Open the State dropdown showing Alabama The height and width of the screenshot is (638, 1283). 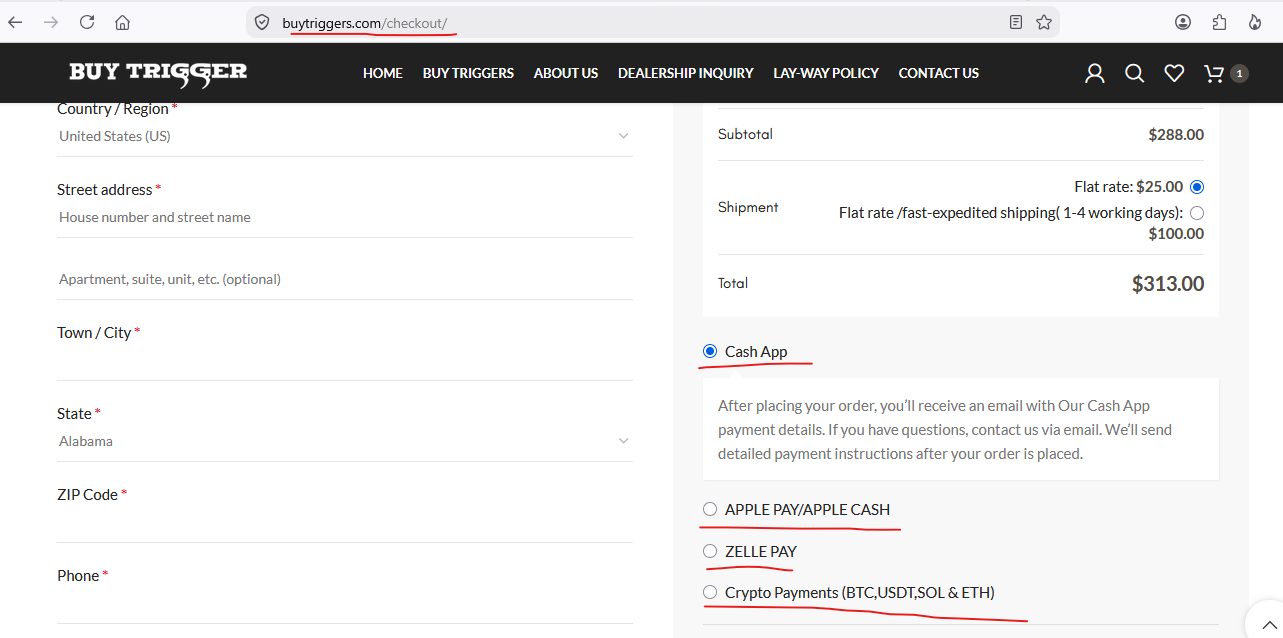(345, 441)
